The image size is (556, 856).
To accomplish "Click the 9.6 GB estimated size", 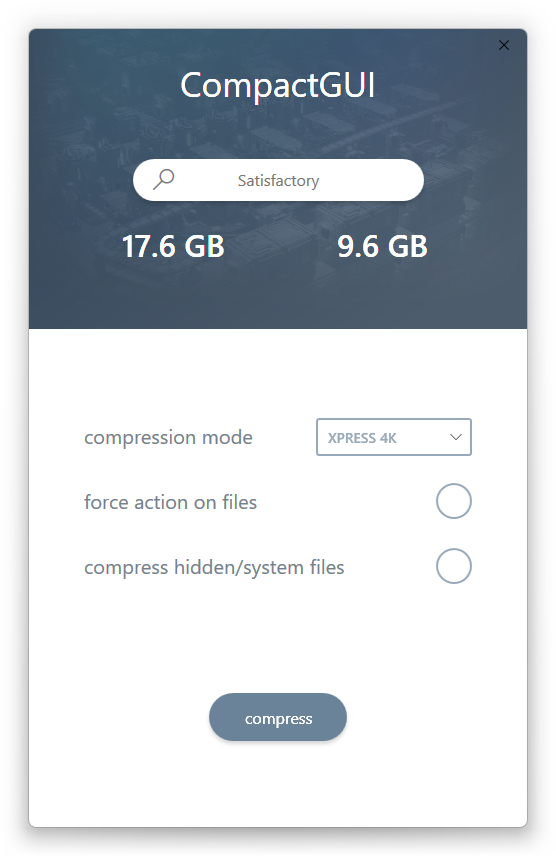I will tap(382, 246).
